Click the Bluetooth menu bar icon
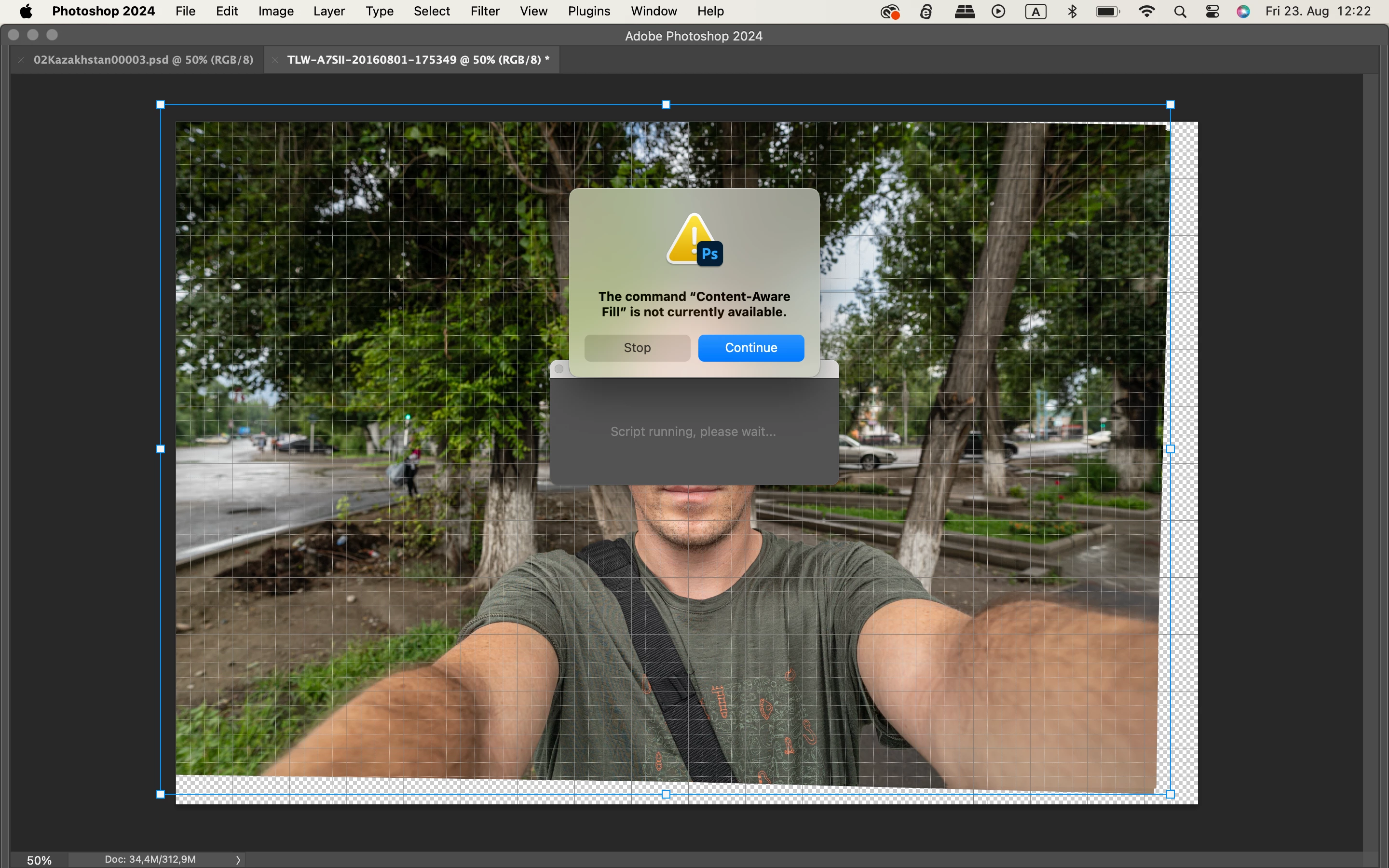This screenshot has width=1389, height=868. [1072, 11]
